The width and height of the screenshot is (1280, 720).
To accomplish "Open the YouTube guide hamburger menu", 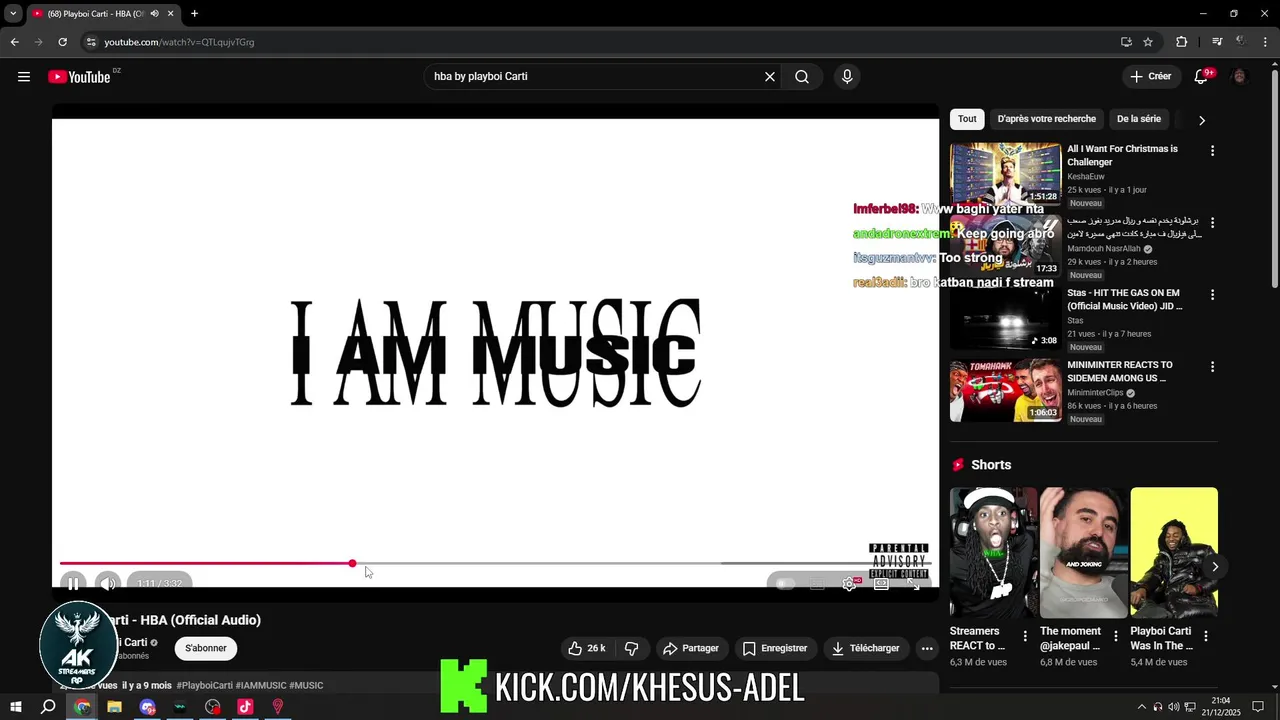I will [x=24, y=77].
